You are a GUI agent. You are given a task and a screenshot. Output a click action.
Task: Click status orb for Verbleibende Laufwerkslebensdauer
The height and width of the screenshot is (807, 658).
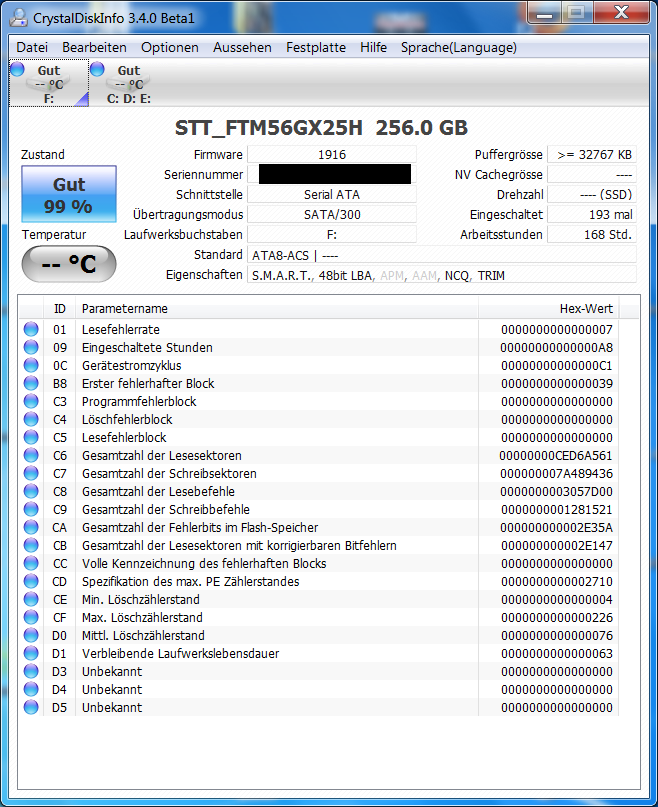(x=31, y=653)
